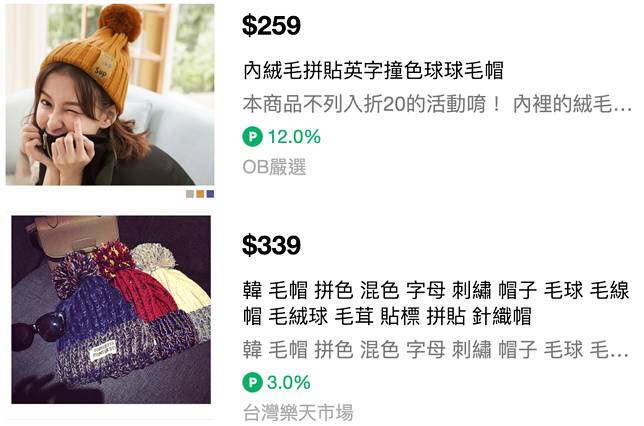Click the 12.0% points reward text
Screen dimensions: 644x426
pyautogui.click(x=294, y=137)
